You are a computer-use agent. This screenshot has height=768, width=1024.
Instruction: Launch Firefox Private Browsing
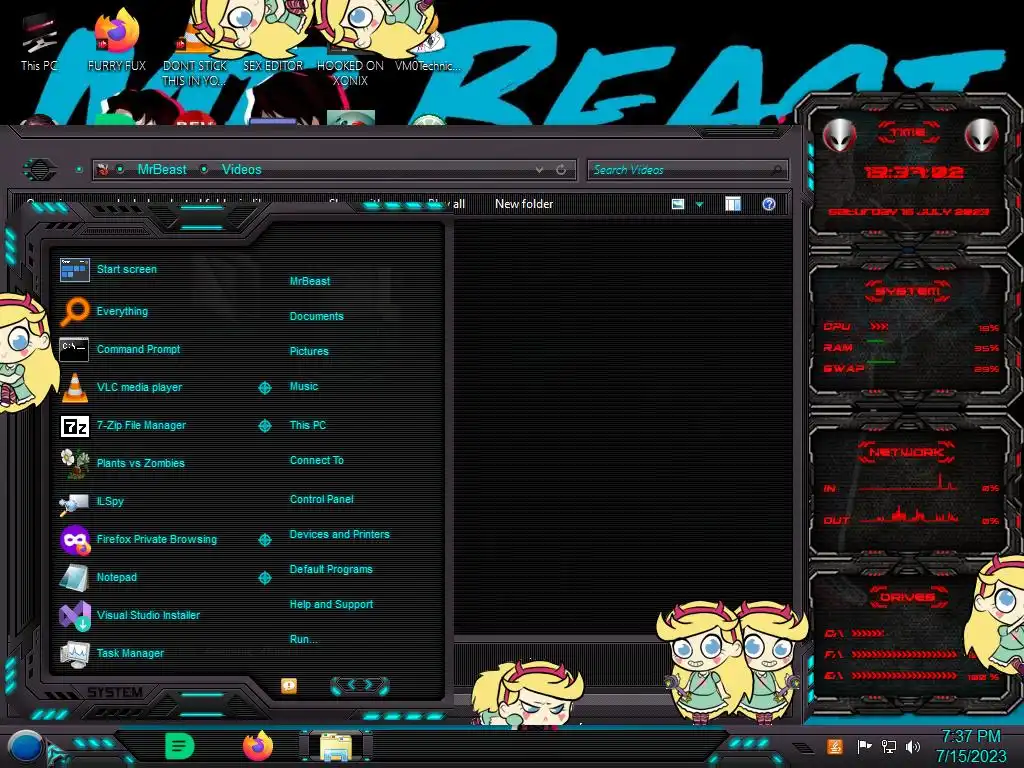[138, 539]
